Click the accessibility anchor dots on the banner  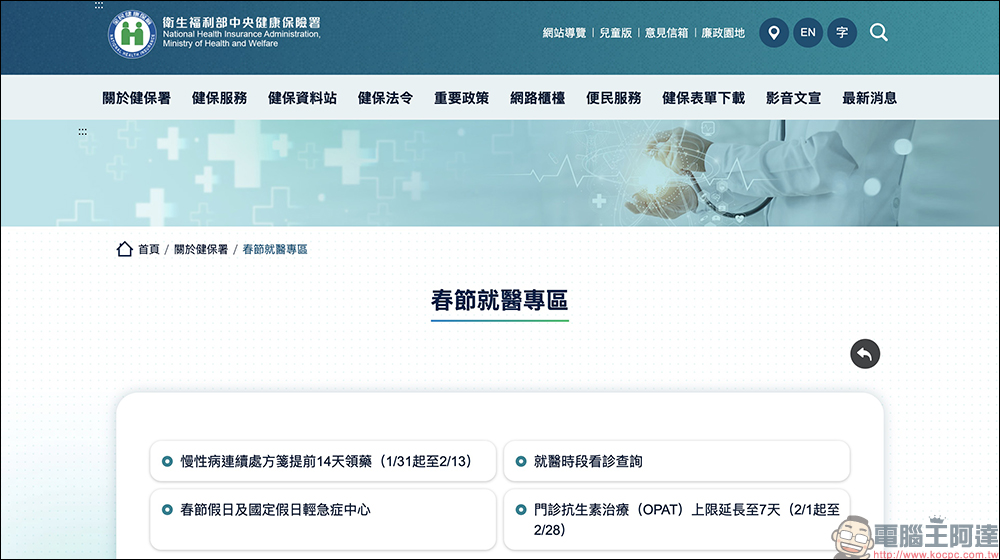point(82,131)
